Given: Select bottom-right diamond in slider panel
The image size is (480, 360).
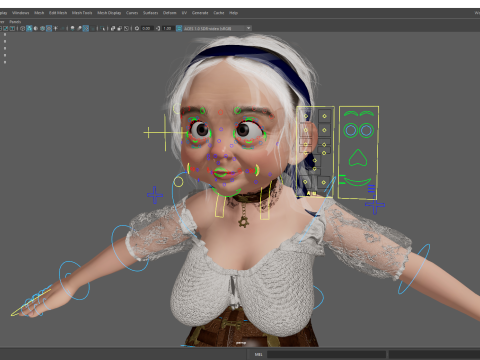Looking at the screenshot, I should [x=324, y=182].
